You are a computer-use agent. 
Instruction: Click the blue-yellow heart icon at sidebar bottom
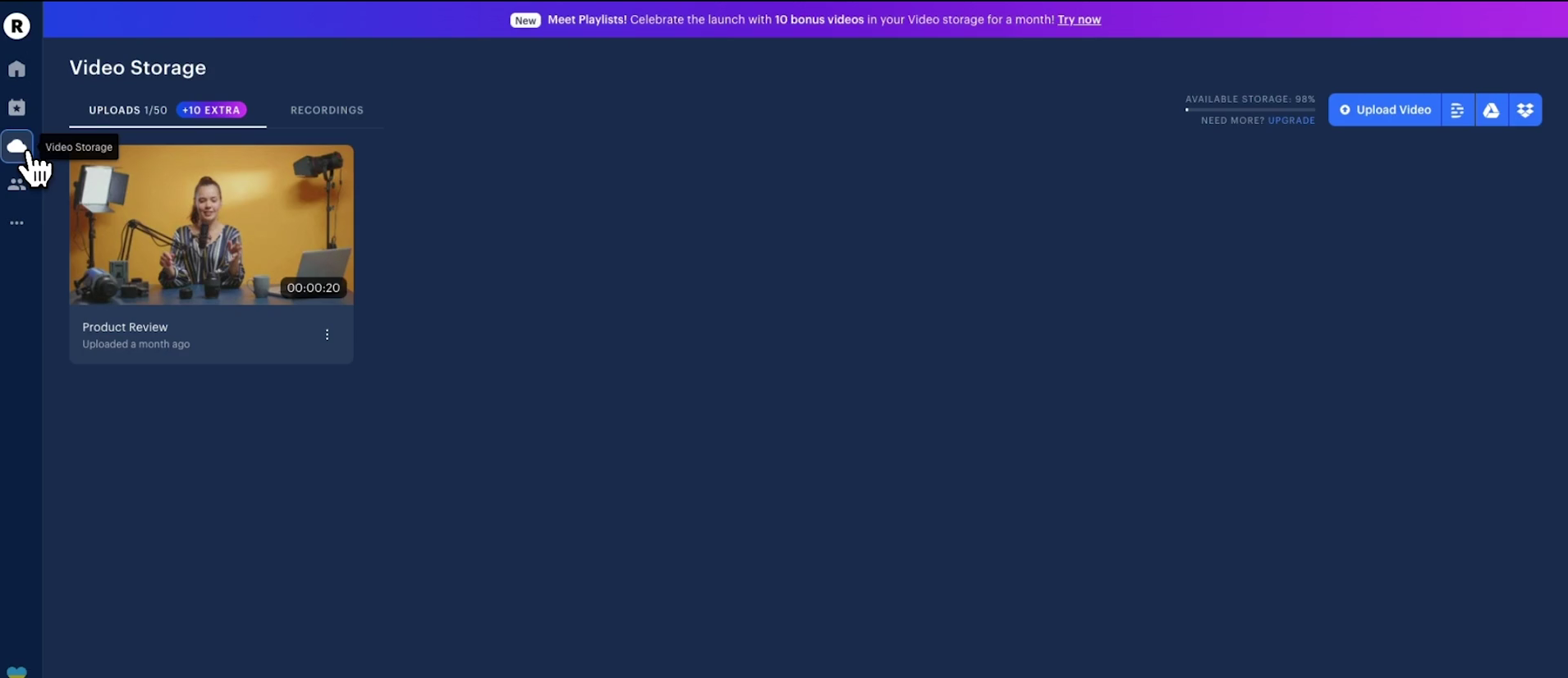point(16,671)
